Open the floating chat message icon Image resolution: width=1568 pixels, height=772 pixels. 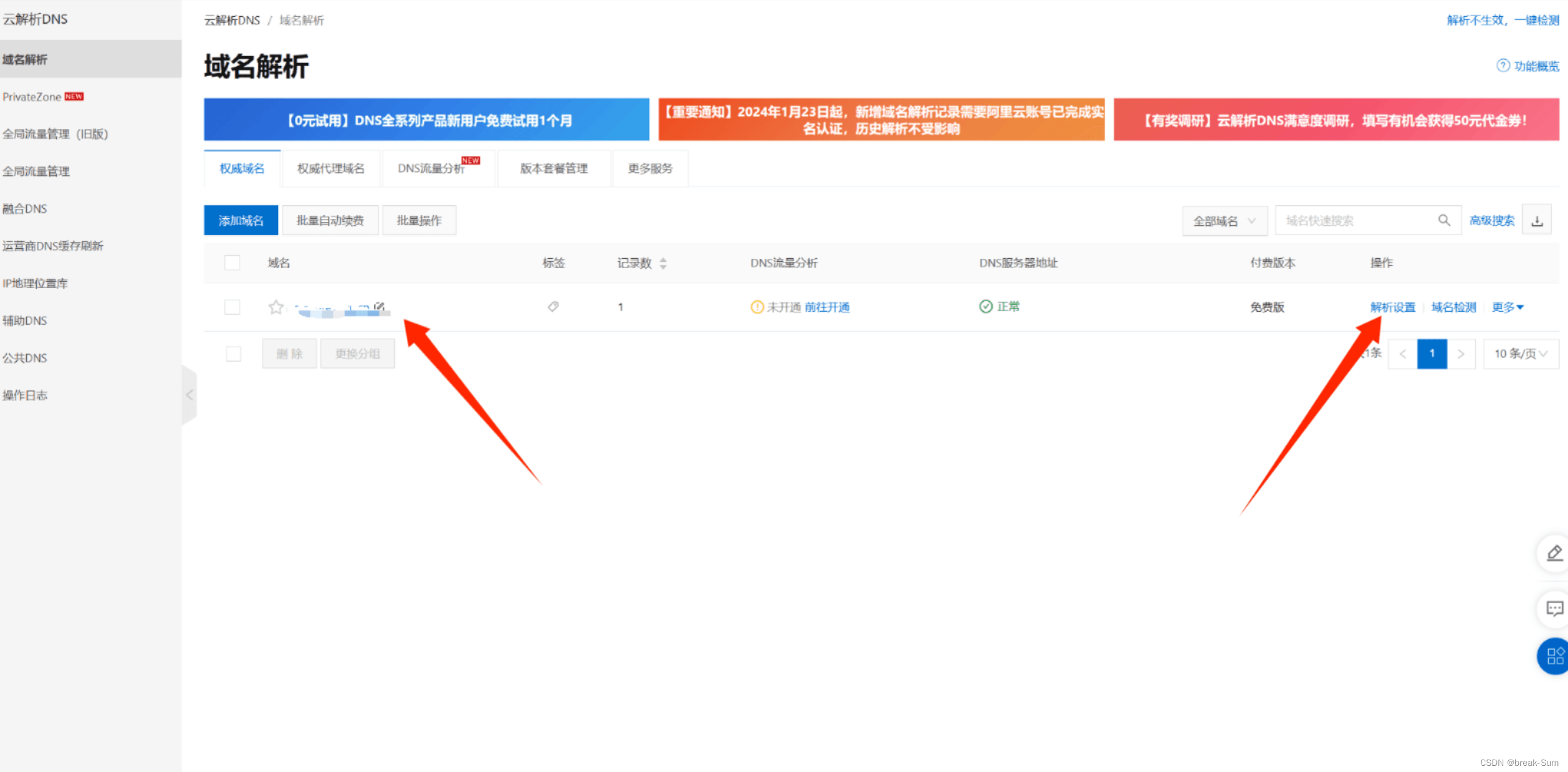coord(1554,608)
